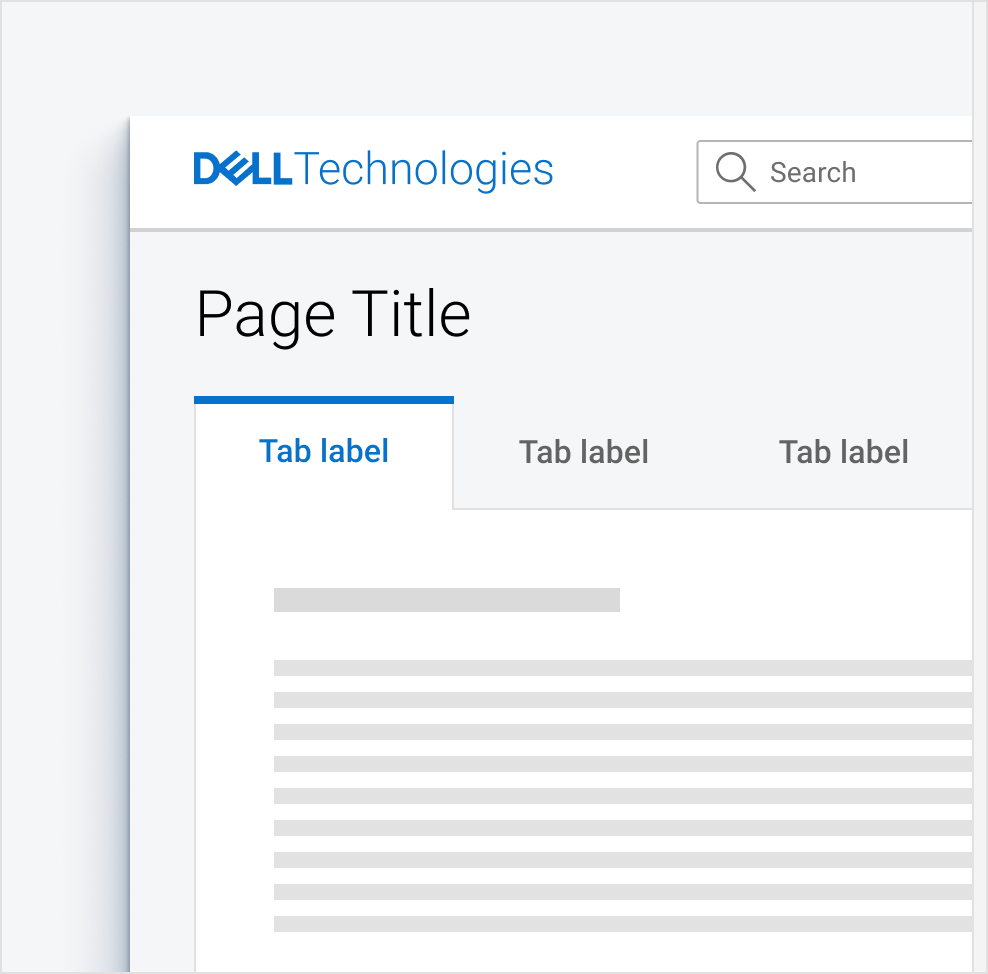Click the blue indicator bar above the active tab
This screenshot has height=974, width=988.
point(324,397)
